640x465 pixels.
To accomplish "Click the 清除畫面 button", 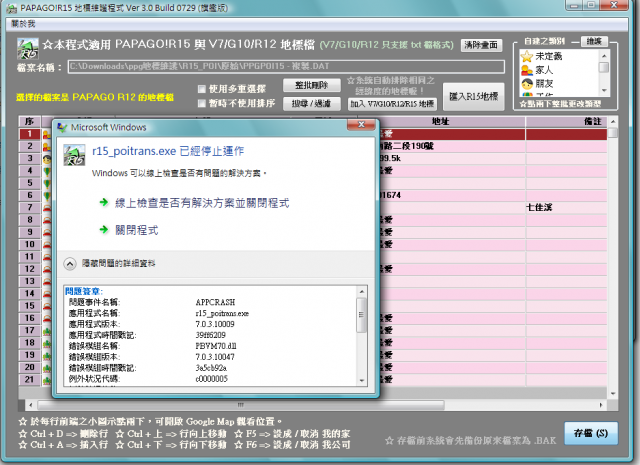I will (x=481, y=45).
